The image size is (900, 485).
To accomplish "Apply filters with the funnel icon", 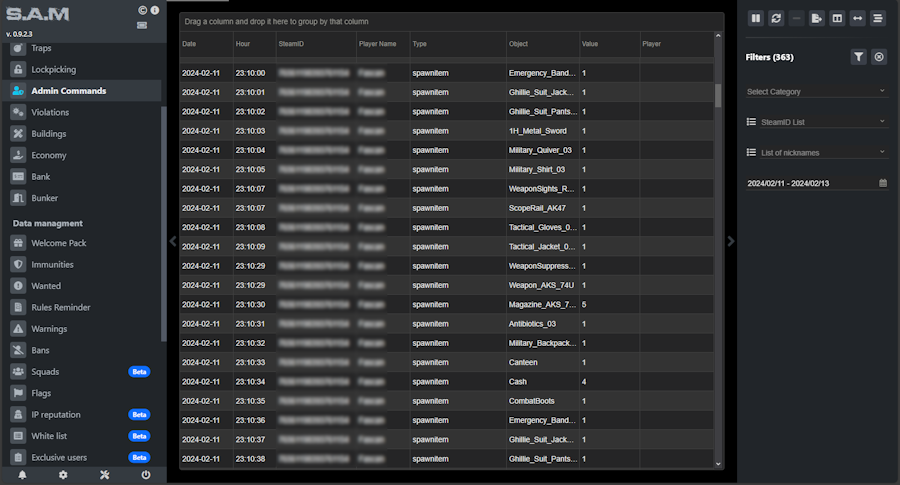I will pyautogui.click(x=858, y=57).
